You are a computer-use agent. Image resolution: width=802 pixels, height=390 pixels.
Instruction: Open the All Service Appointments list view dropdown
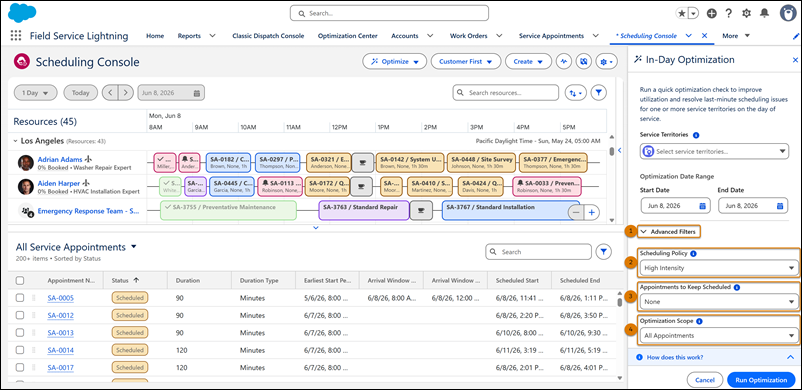coord(134,247)
